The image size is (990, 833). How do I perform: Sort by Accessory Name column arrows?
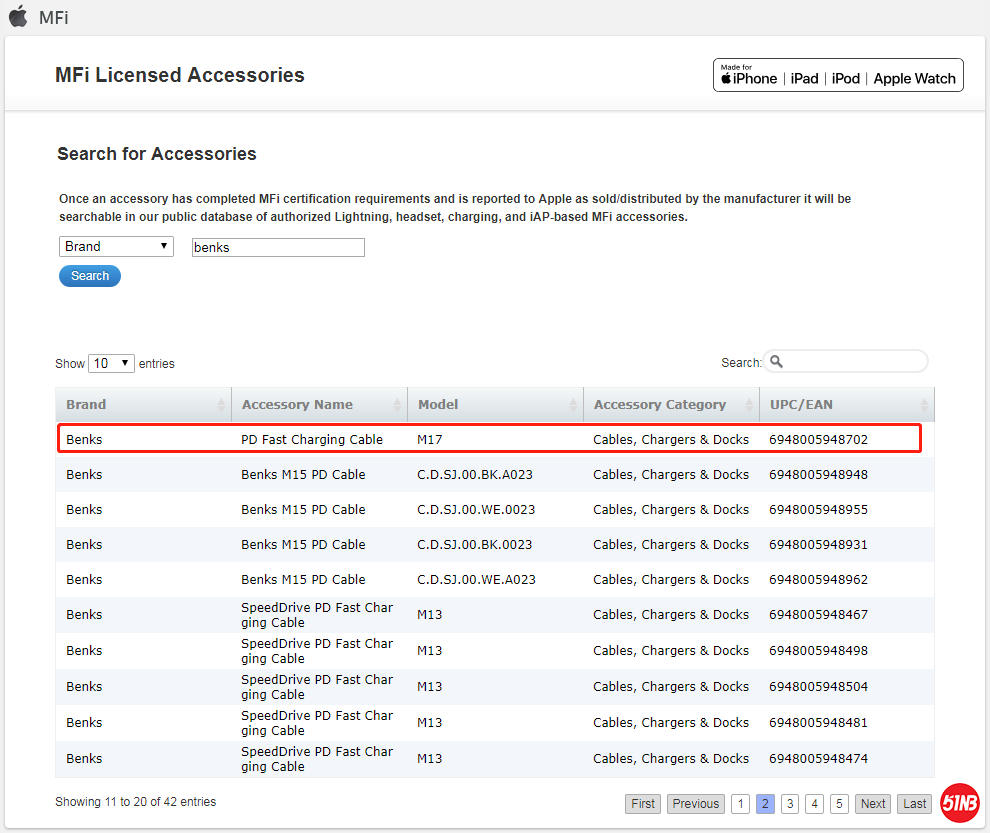[397, 405]
